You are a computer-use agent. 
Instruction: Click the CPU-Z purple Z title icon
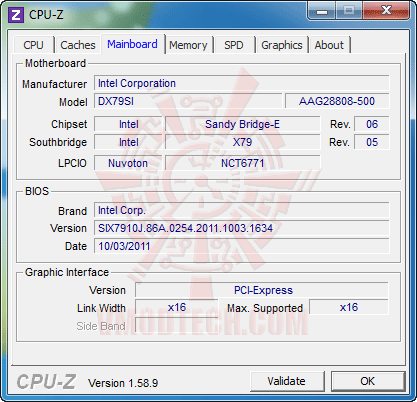coord(16,15)
